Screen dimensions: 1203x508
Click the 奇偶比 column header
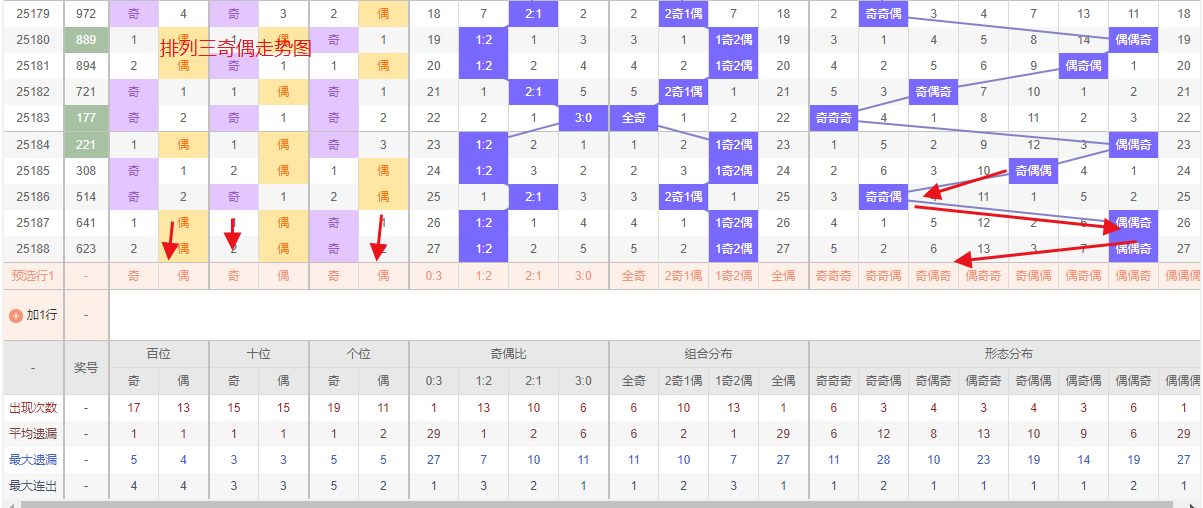click(x=509, y=354)
